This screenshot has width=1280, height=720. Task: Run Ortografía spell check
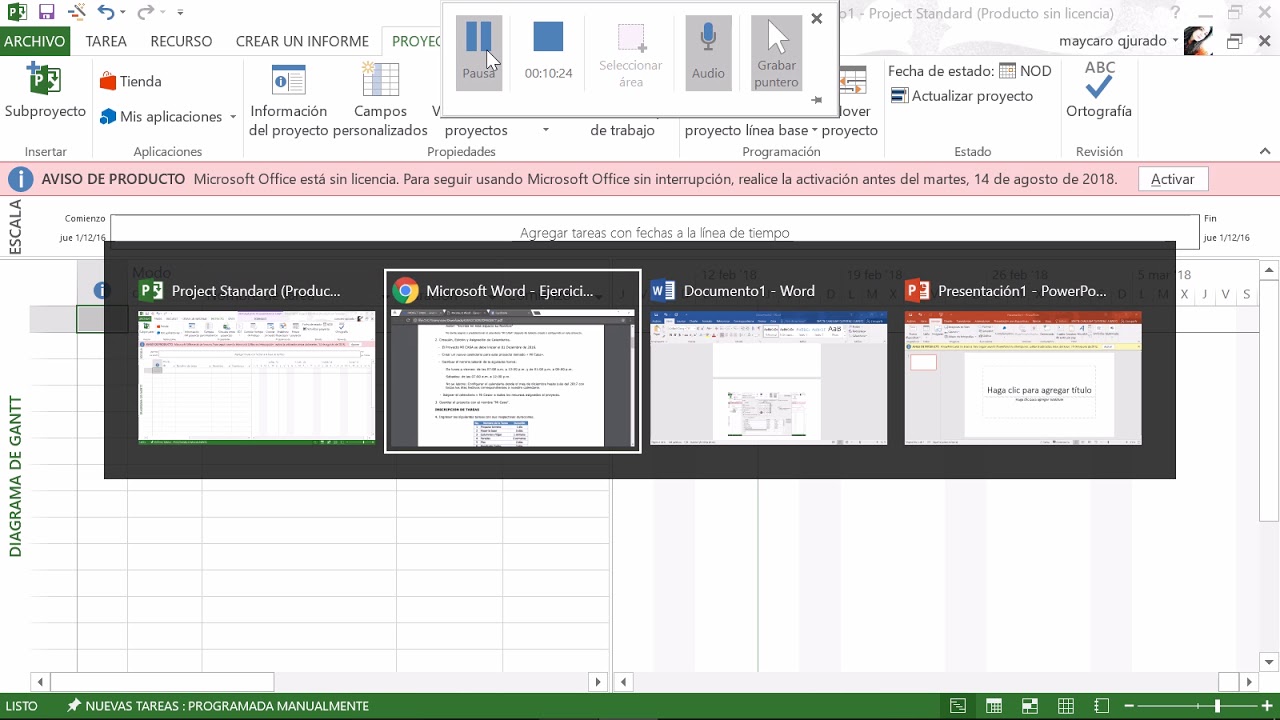coord(1099,90)
